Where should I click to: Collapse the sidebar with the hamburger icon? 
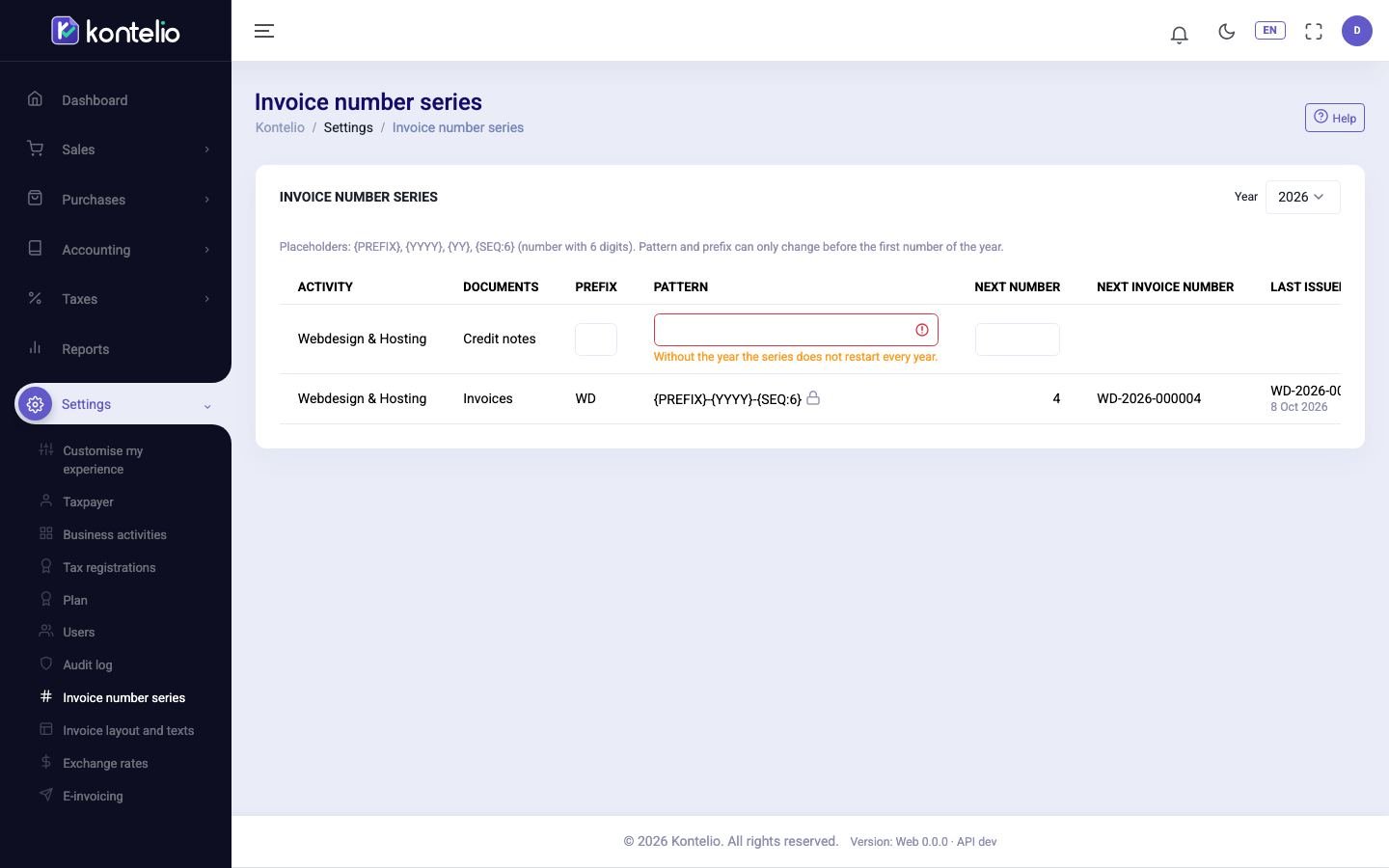point(264,31)
